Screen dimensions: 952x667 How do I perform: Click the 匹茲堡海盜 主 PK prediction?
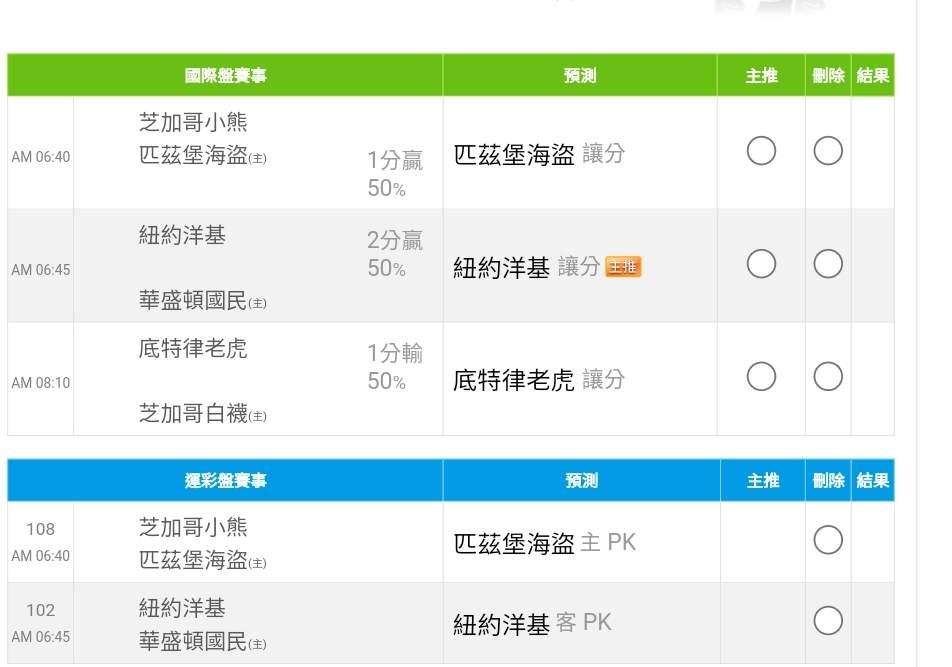click(545, 543)
